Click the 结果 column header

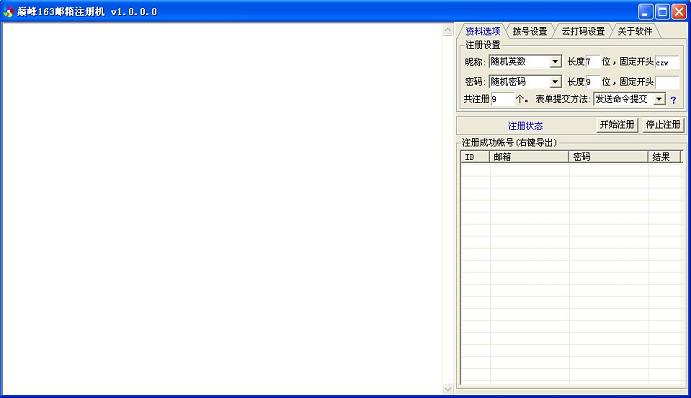pyautogui.click(x=664, y=157)
